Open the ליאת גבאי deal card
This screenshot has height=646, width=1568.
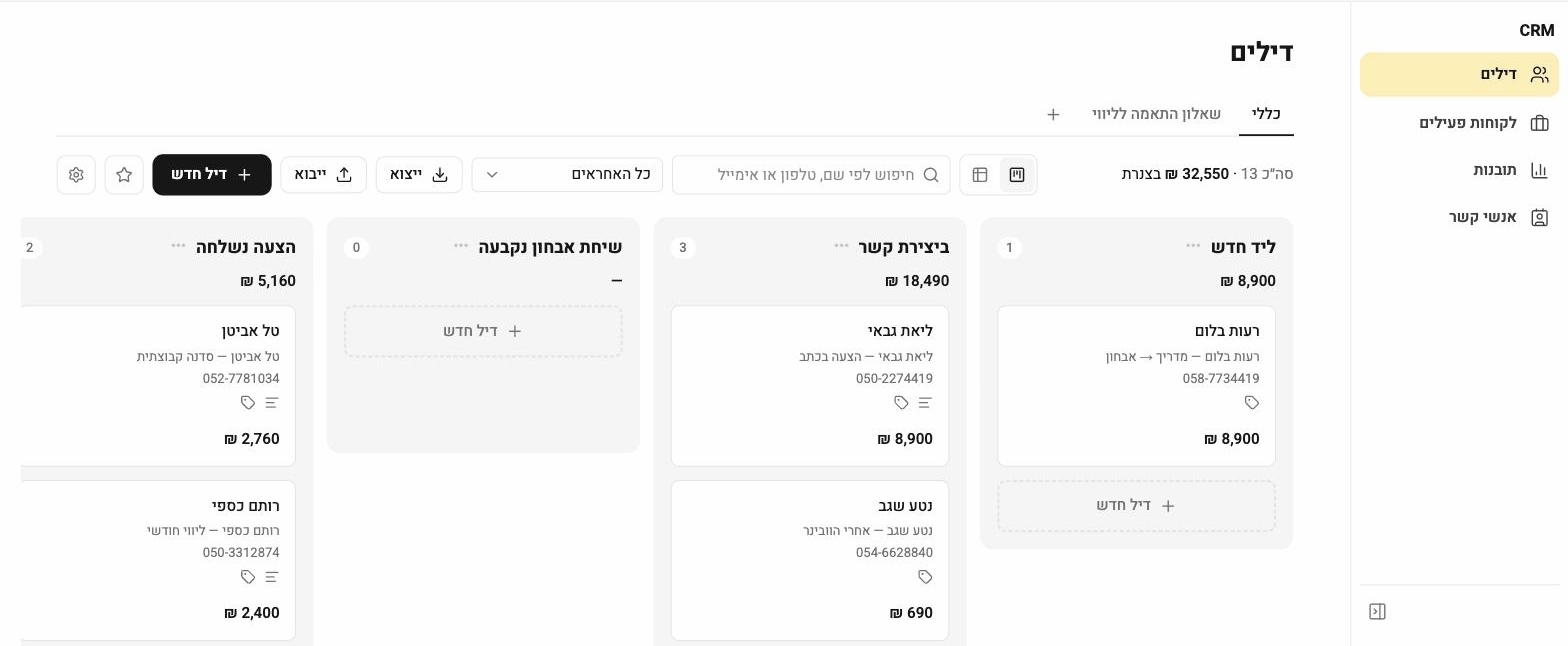(810, 386)
